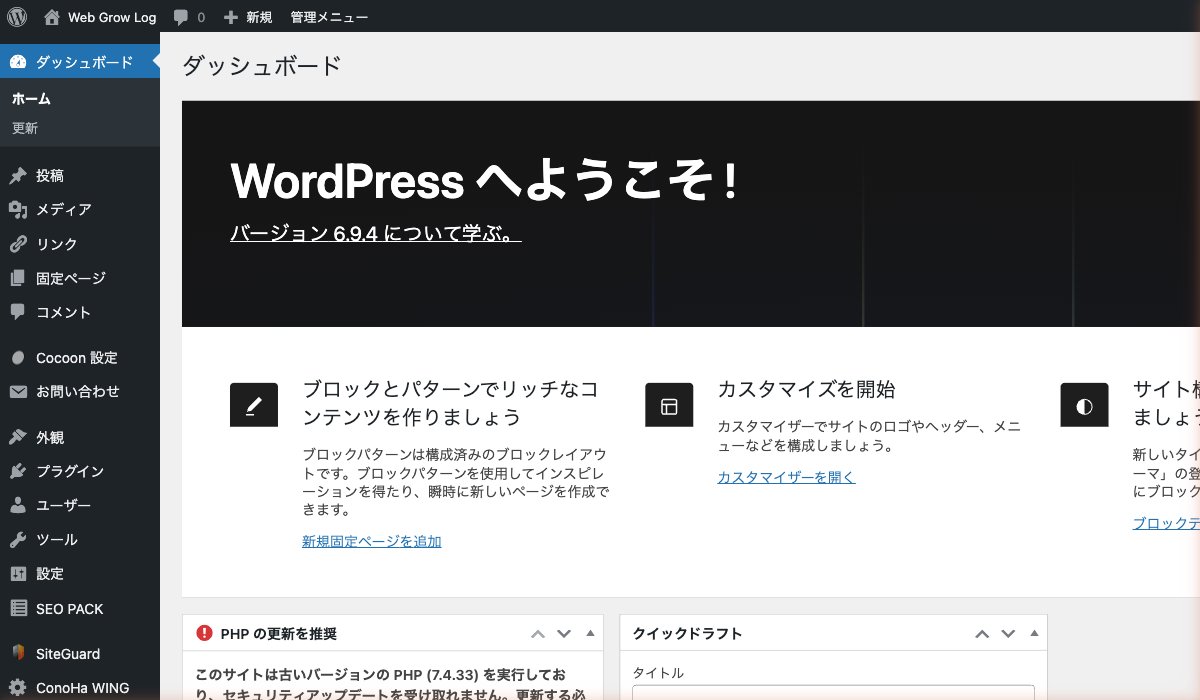This screenshot has width=1200, height=700.
Task: Click the ツール wrench icon
Action: coord(18,539)
